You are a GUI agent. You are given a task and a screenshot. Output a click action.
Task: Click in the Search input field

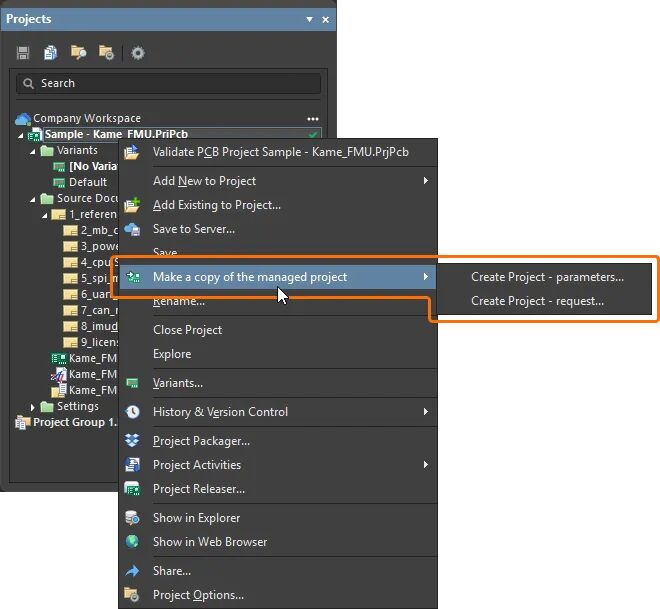(170, 84)
